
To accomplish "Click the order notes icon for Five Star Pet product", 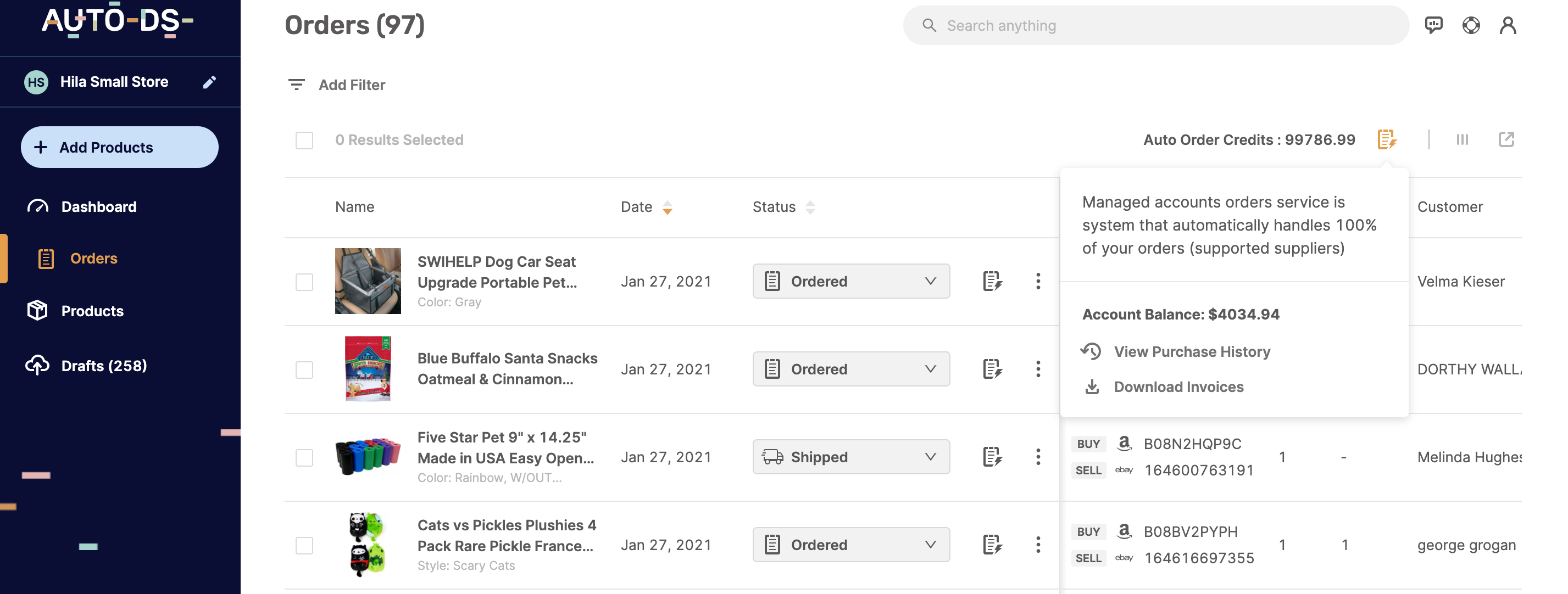I will [993, 457].
